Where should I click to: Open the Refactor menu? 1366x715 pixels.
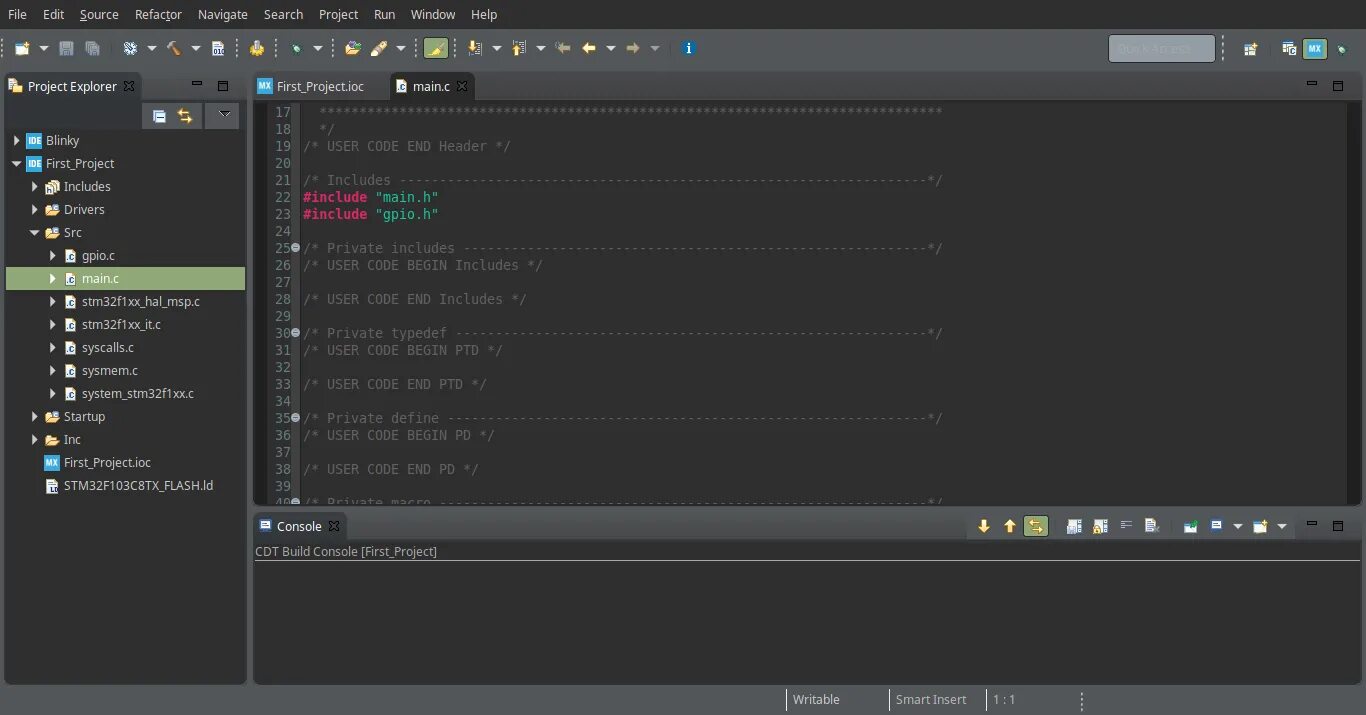(x=158, y=14)
